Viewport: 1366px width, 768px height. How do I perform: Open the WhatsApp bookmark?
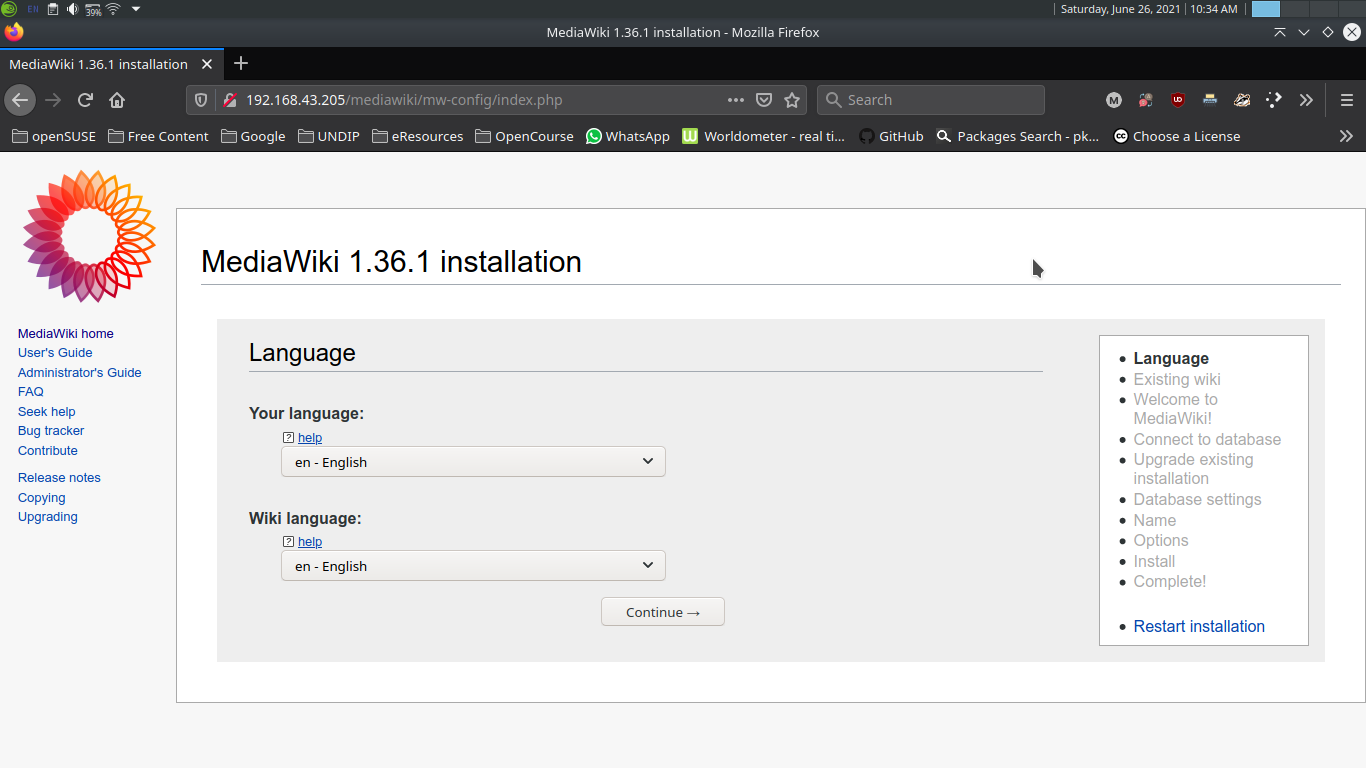(x=628, y=136)
